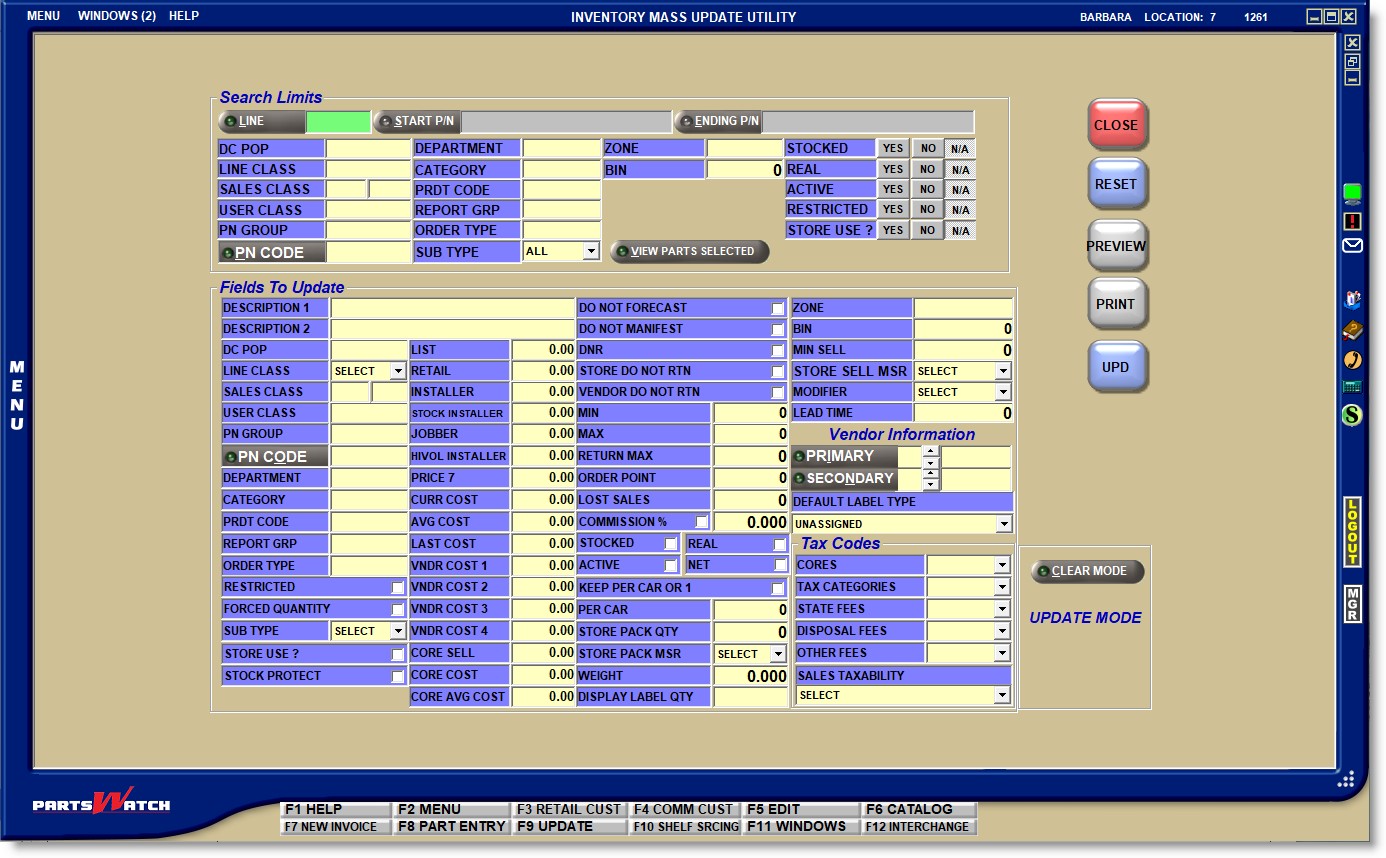Open the WINDOWS (2) menu

[116, 16]
